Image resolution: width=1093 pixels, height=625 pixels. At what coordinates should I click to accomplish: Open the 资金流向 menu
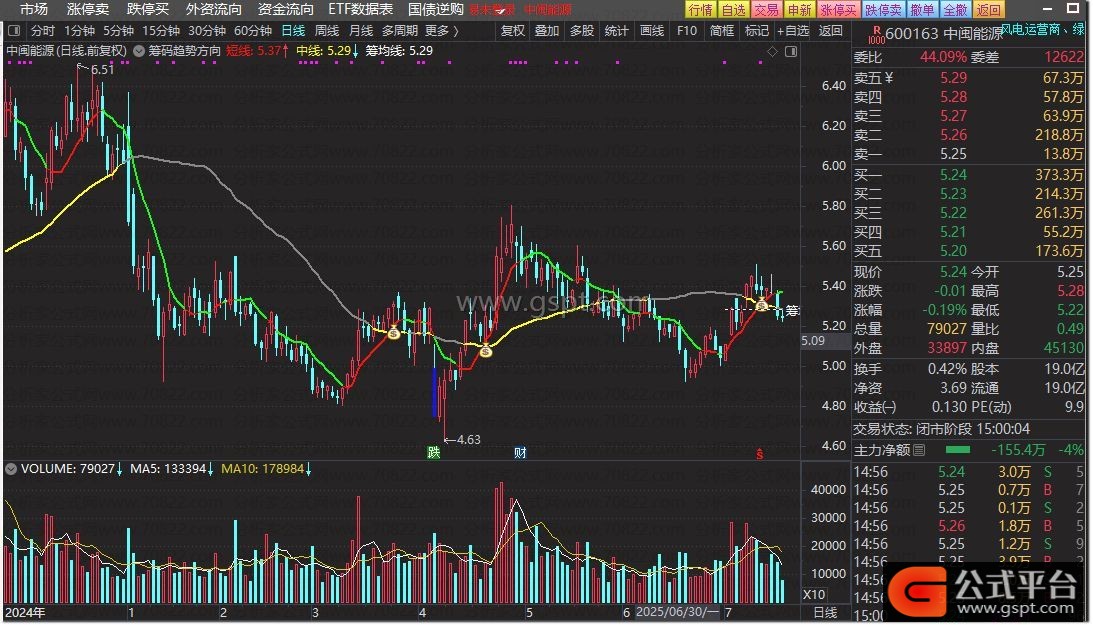coord(286,10)
